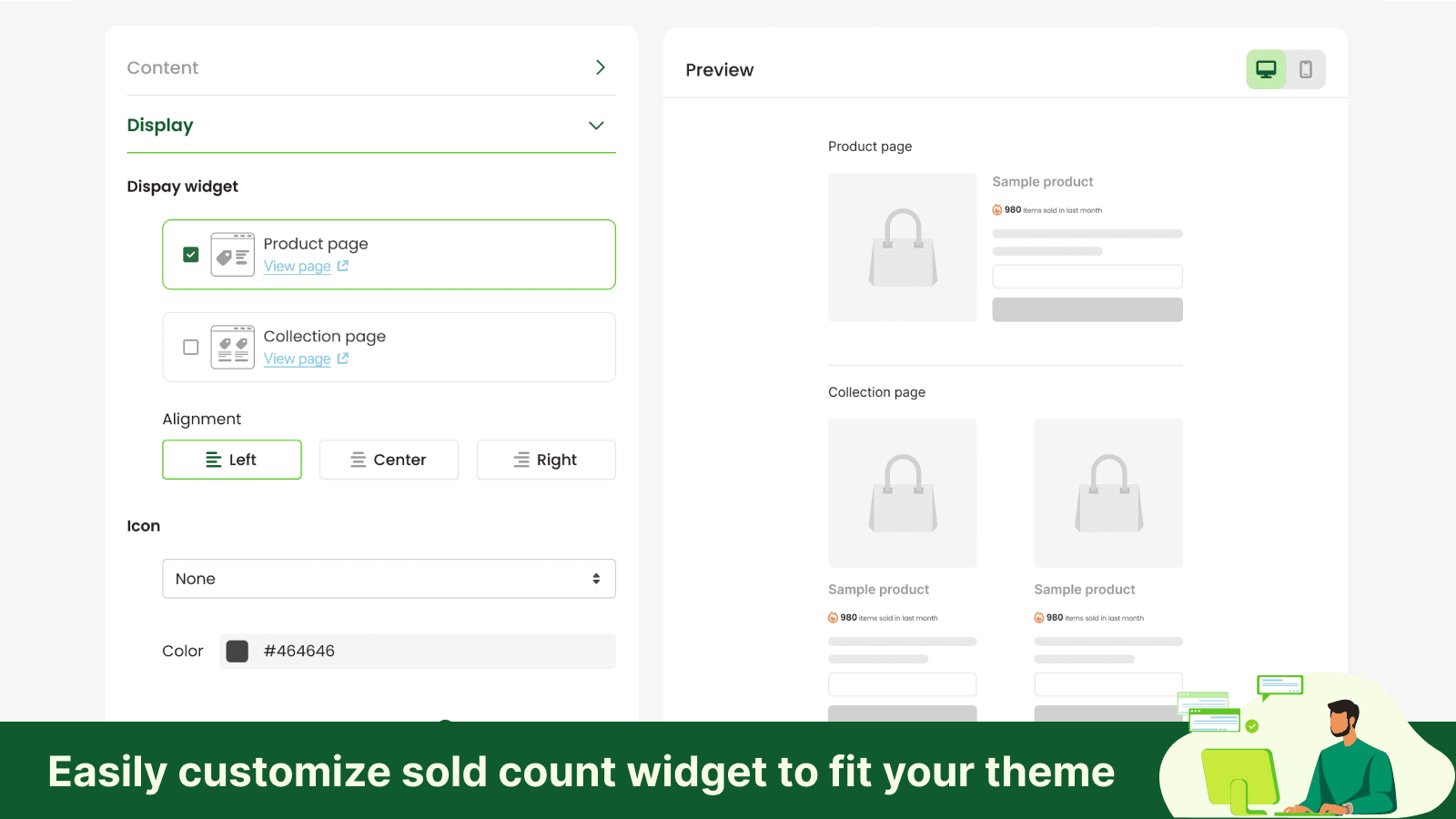Open the Content section tab
Screen dimensions: 1456x819
click(163, 67)
